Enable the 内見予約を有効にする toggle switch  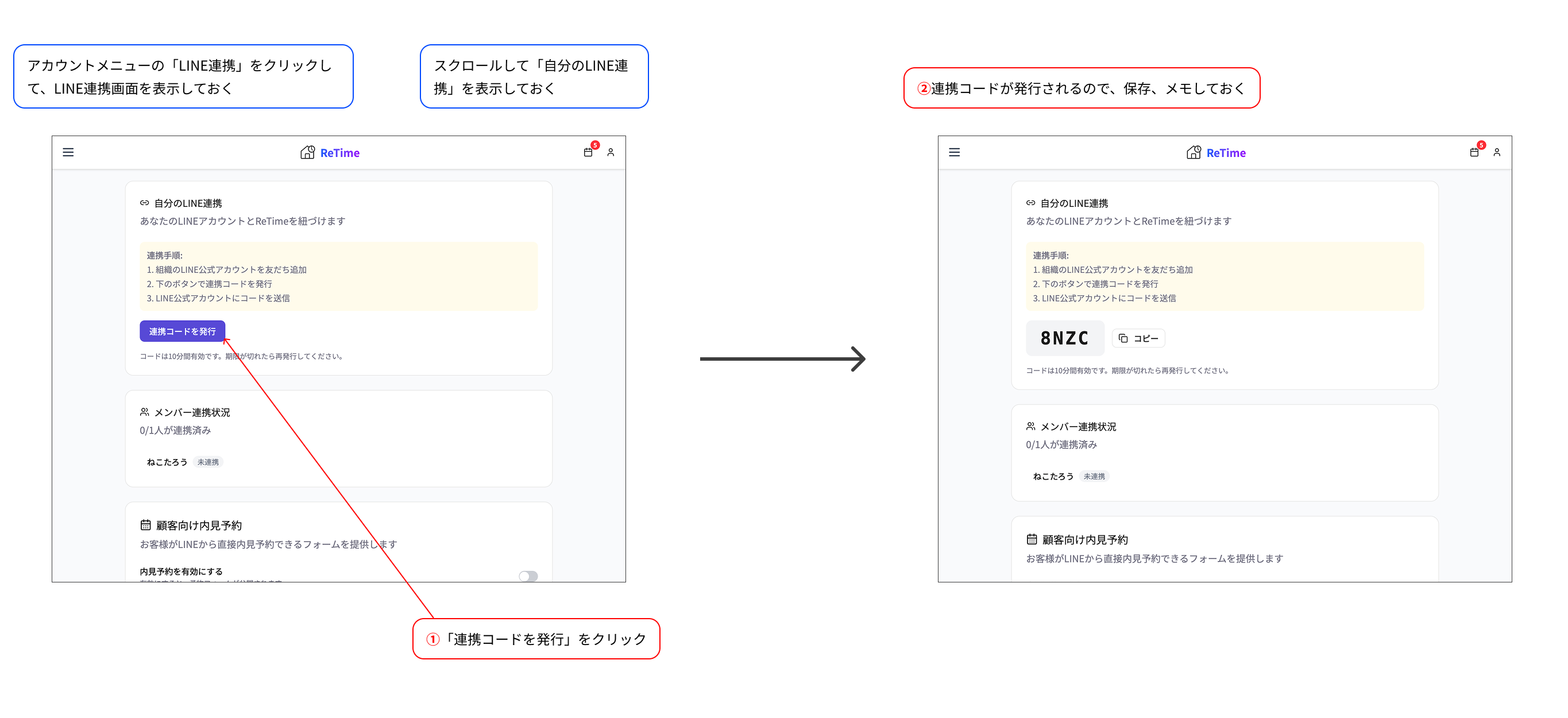[x=528, y=576]
